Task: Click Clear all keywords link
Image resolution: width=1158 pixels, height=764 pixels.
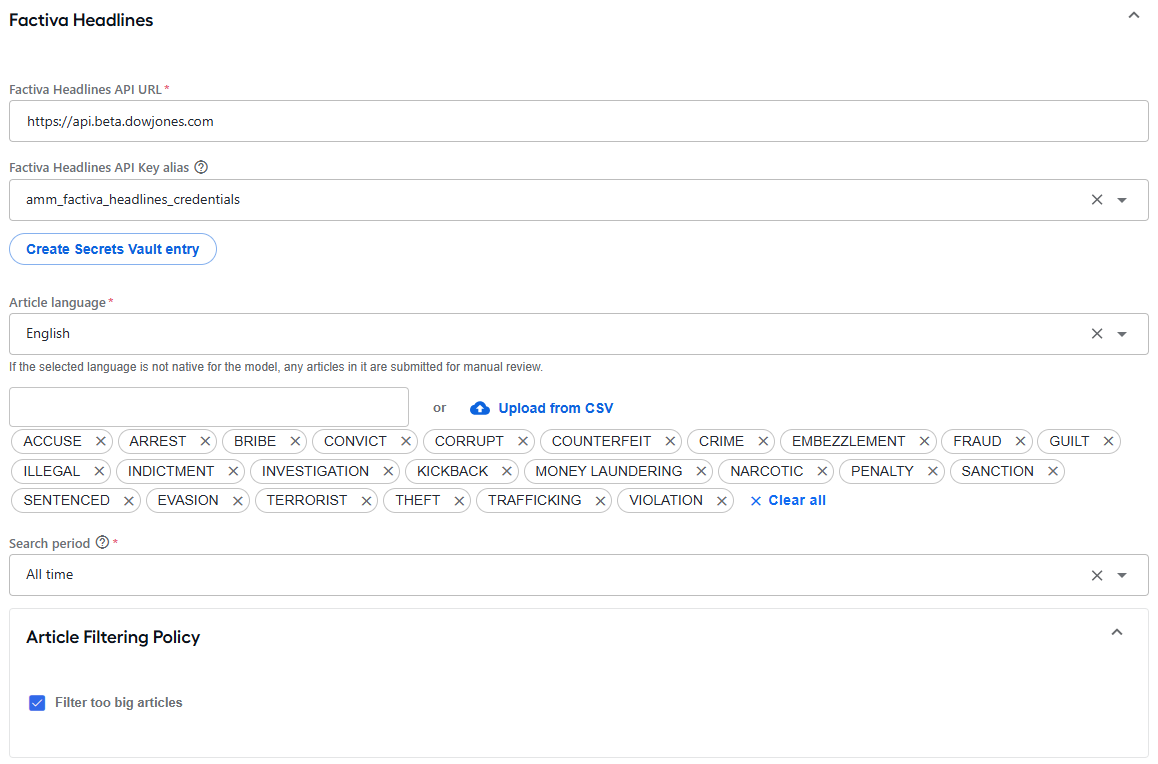Action: (x=788, y=500)
